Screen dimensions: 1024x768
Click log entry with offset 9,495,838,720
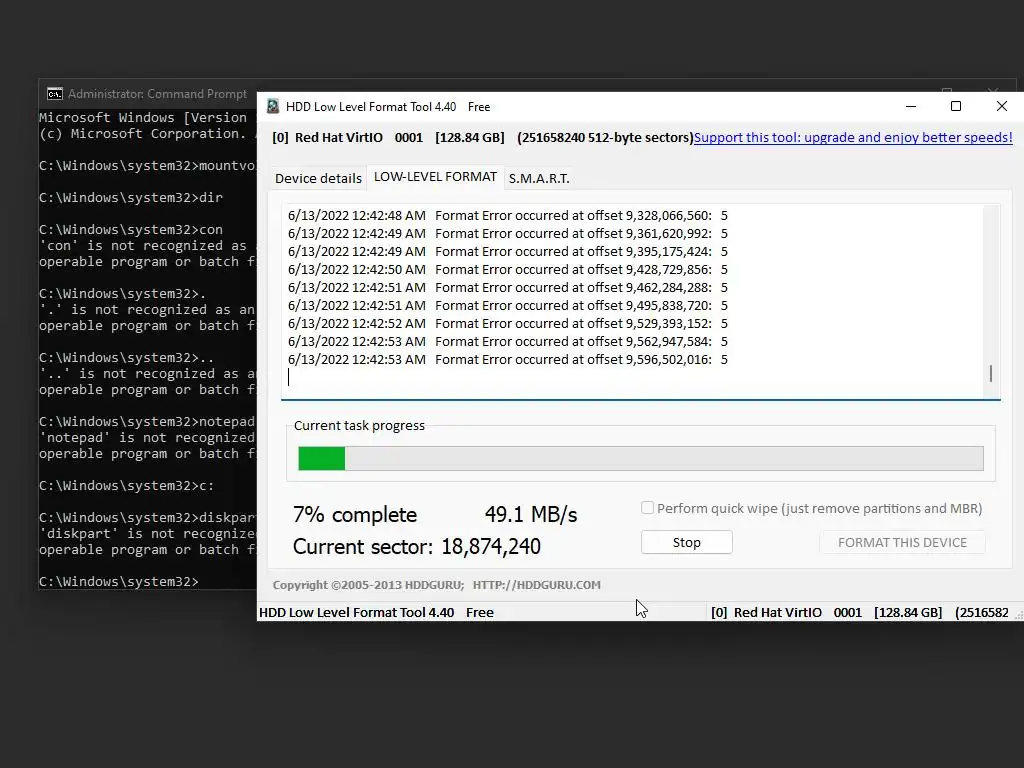[x=507, y=306]
